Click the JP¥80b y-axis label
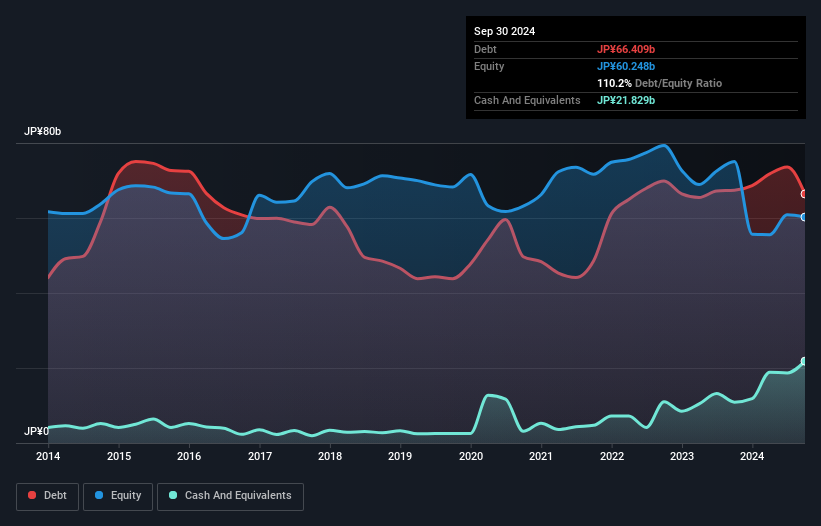 click(x=42, y=131)
